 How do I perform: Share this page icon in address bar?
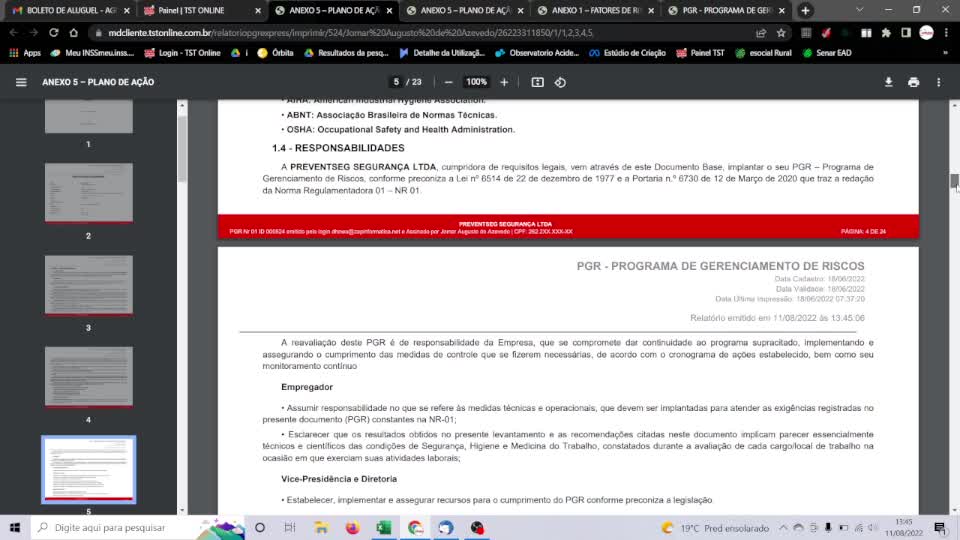[x=761, y=33]
